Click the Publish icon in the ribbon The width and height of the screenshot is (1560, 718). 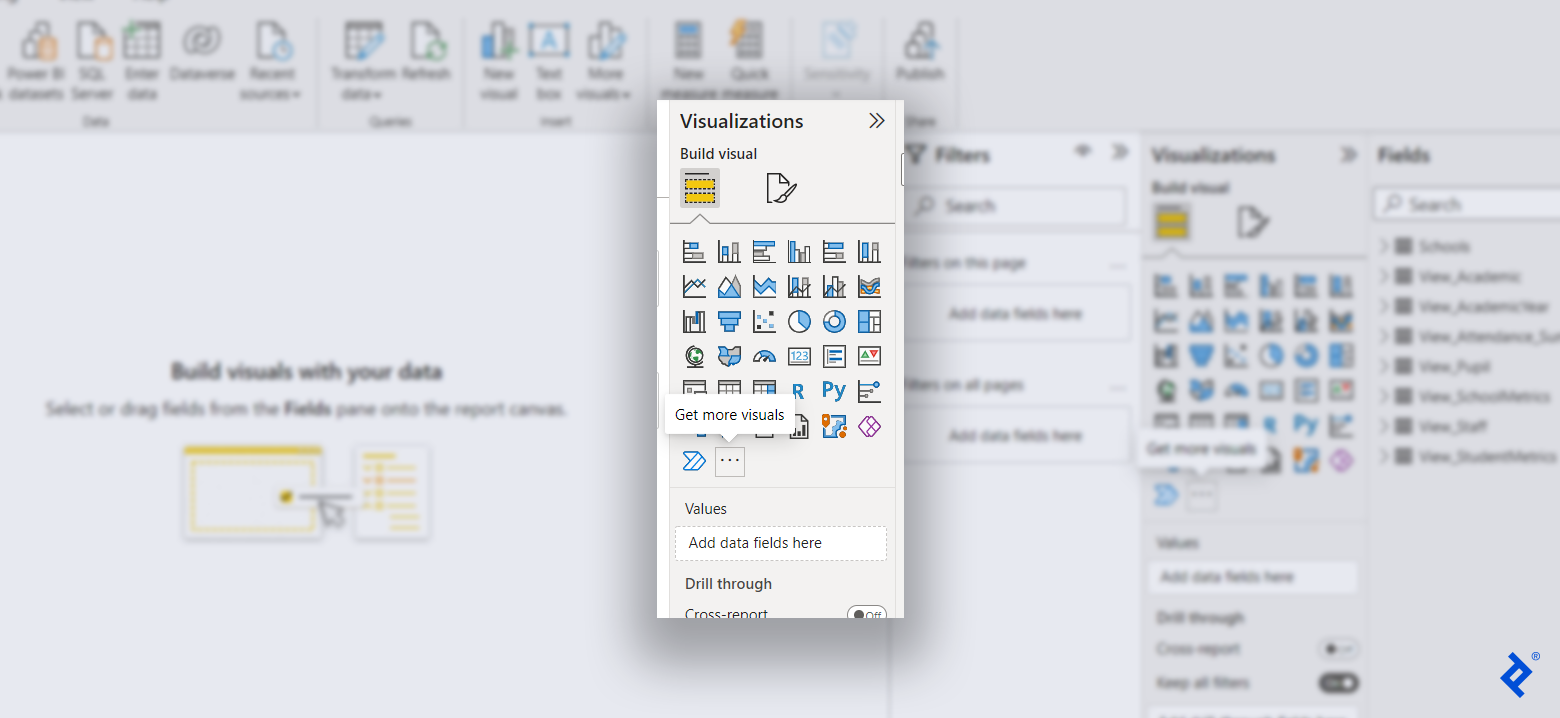(920, 45)
